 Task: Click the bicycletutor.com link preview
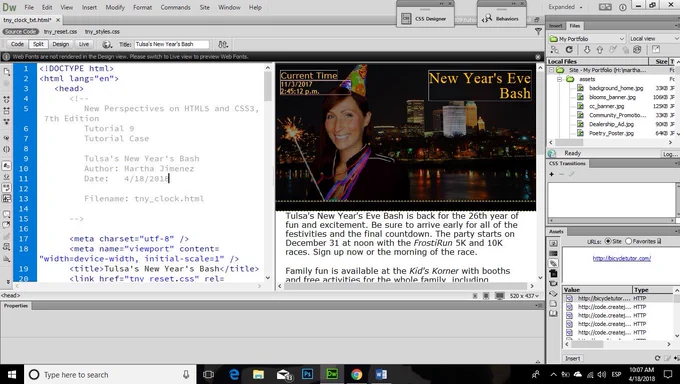tap(621, 258)
